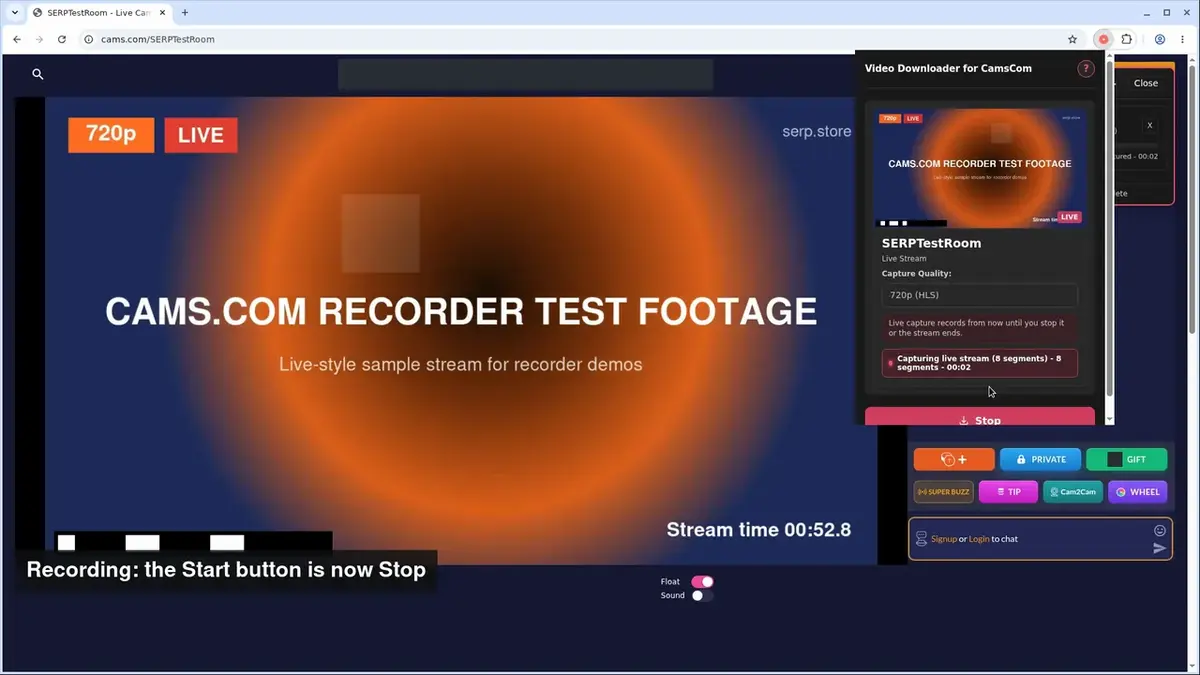Click the SERPTestRoom title in downloader popup

[931, 243]
